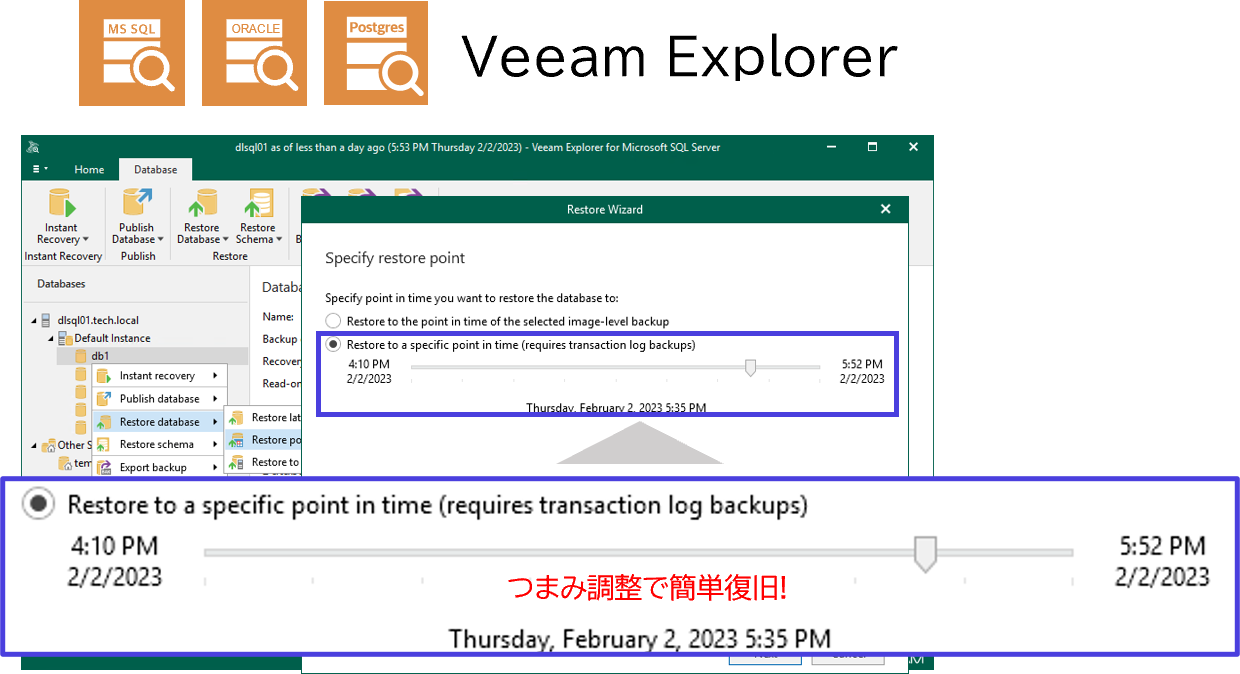Select dlsql01.tech.local in the tree
Viewport: 1240px width, 674px height.
pos(98,320)
